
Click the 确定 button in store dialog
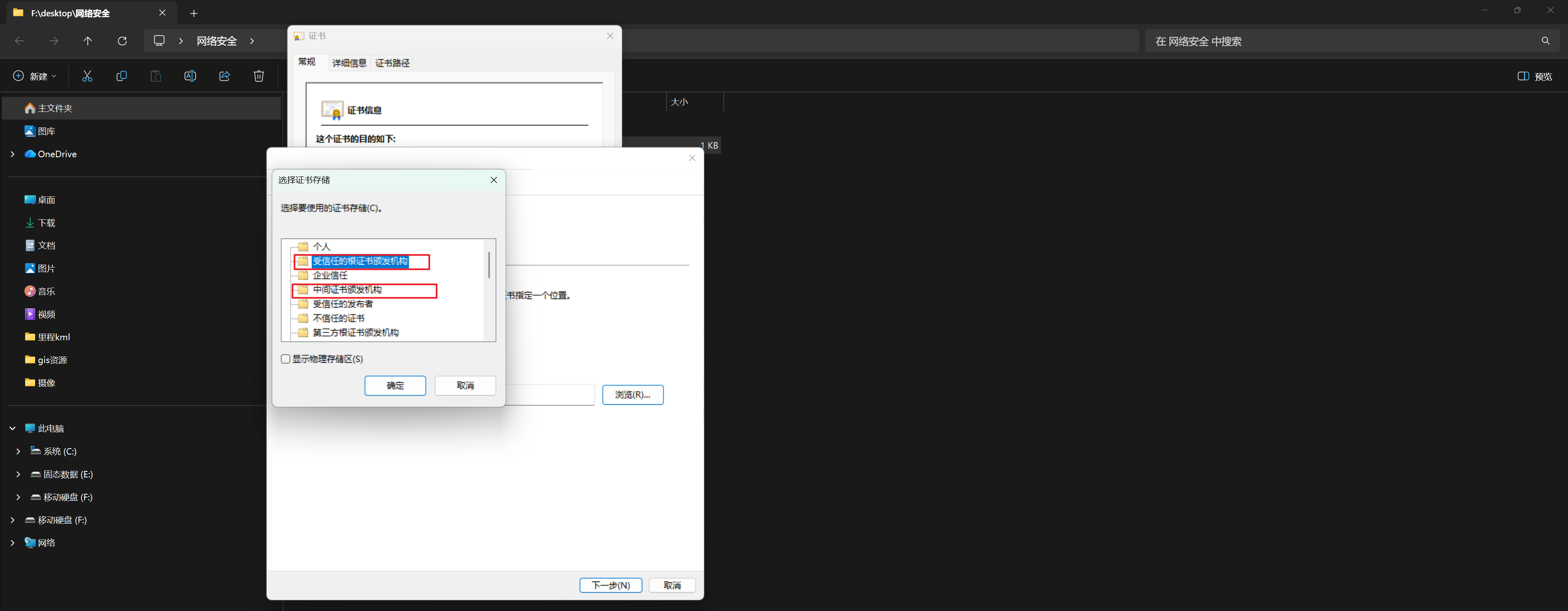[395, 385]
